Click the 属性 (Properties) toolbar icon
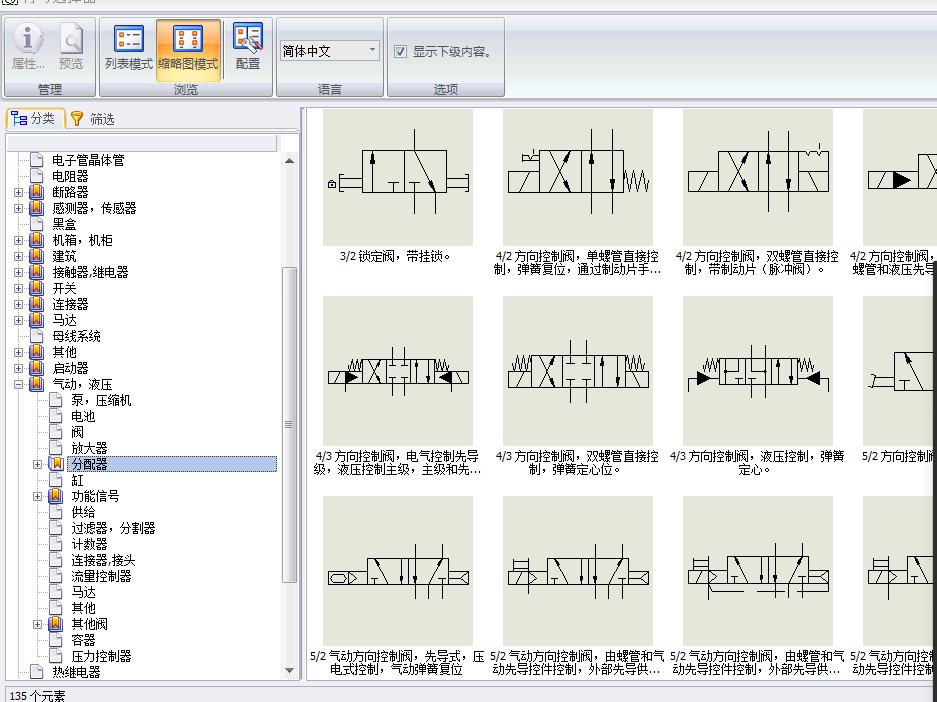Screen dimensions: 937x702 28,40
